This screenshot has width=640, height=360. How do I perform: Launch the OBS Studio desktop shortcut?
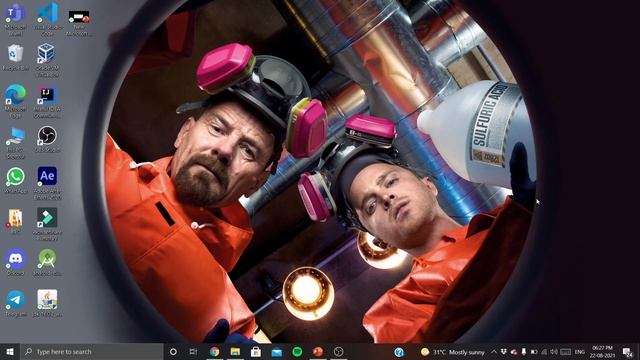47,139
